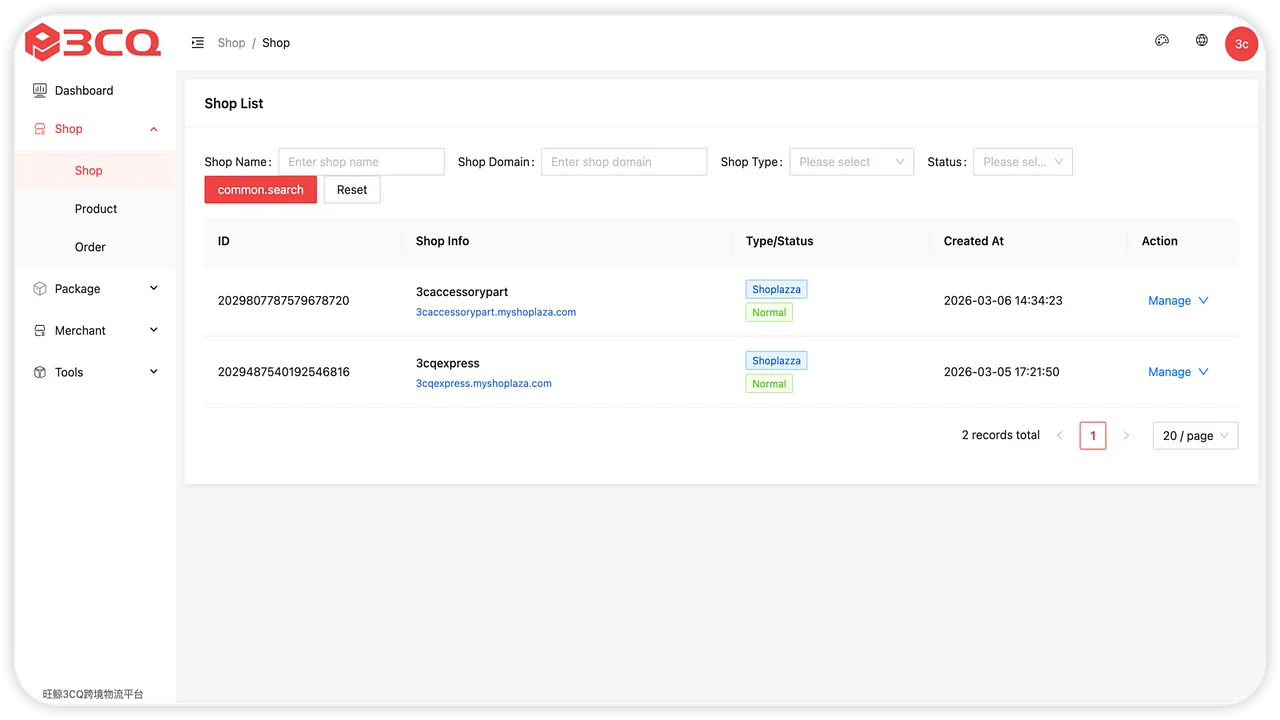Click the Package box icon in the sidebar
1280x720 pixels.
click(40, 288)
